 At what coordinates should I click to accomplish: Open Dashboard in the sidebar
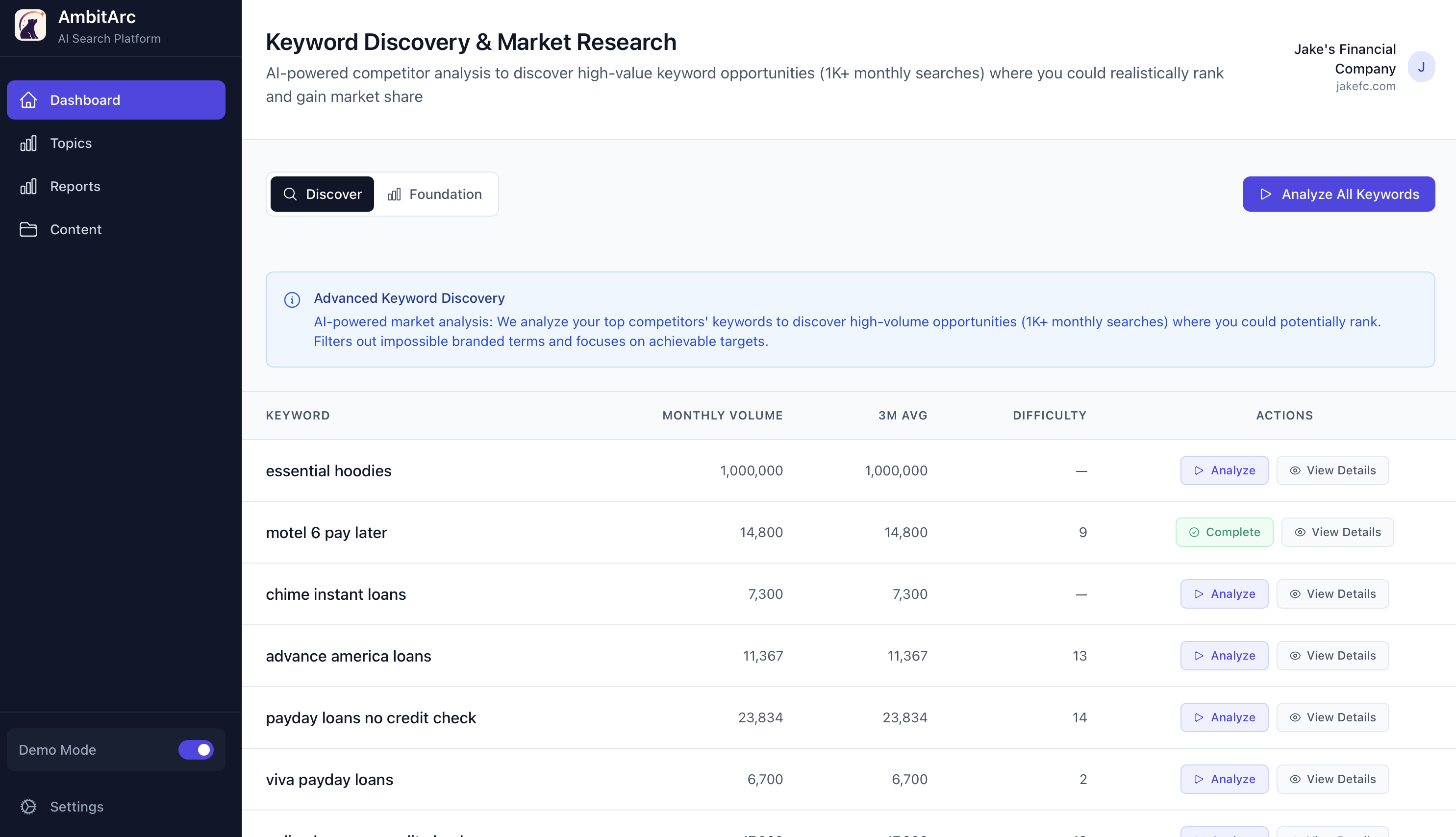coord(116,100)
